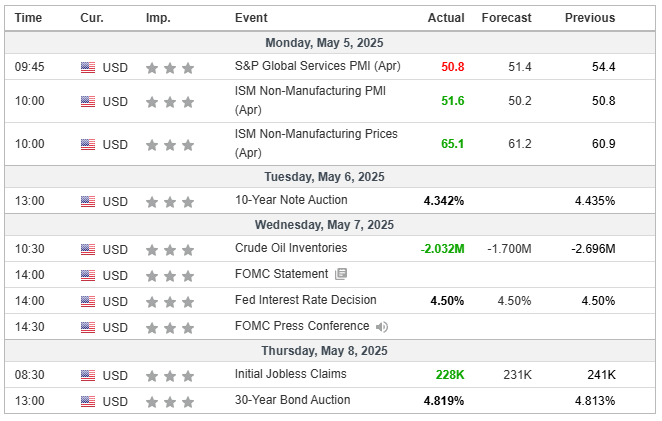Click the US flag in the FOMC Press Conference row
The image size is (662, 421).
pos(88,328)
